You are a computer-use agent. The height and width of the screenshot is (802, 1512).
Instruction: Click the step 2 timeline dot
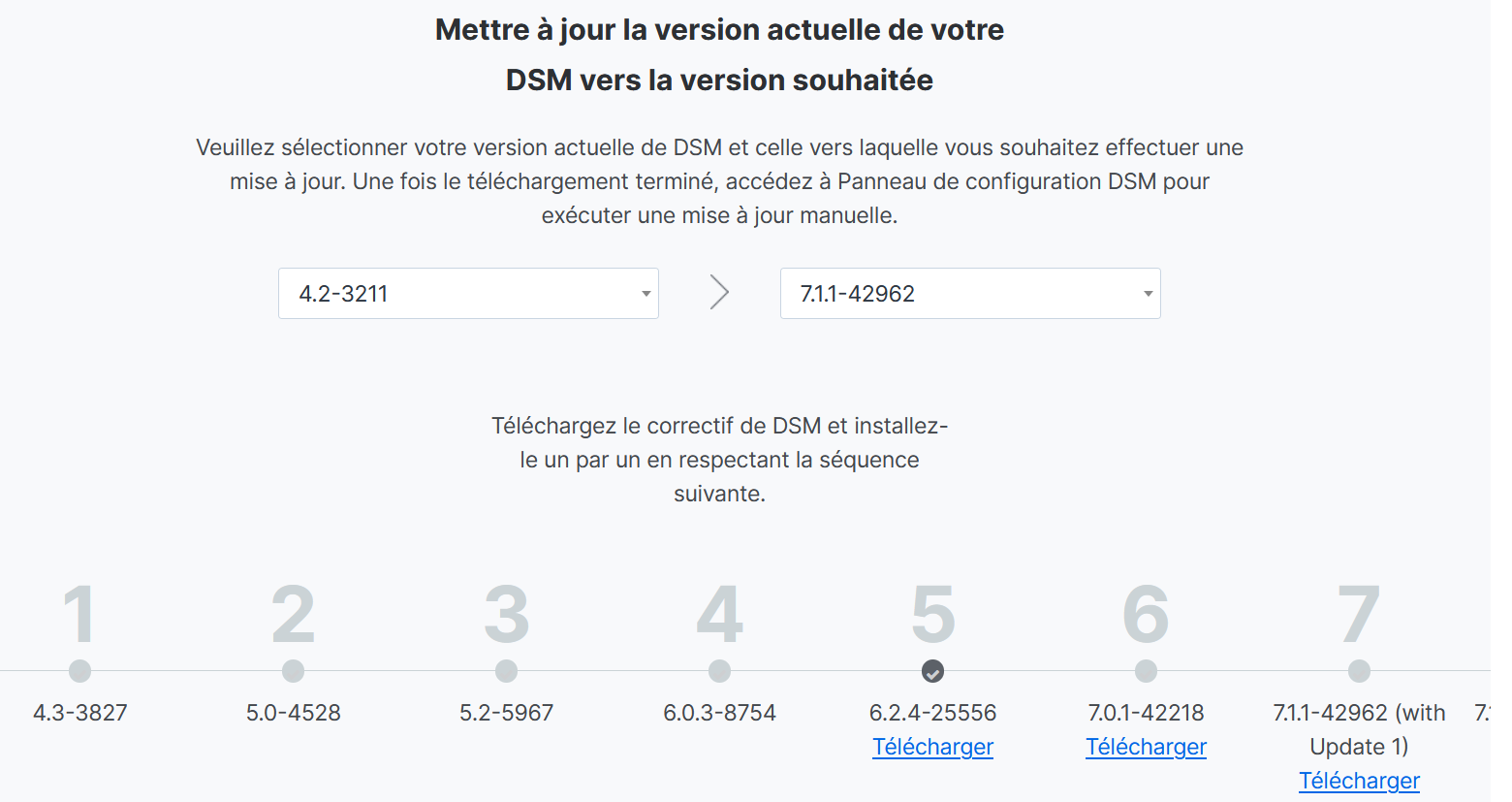pyautogui.click(x=293, y=671)
